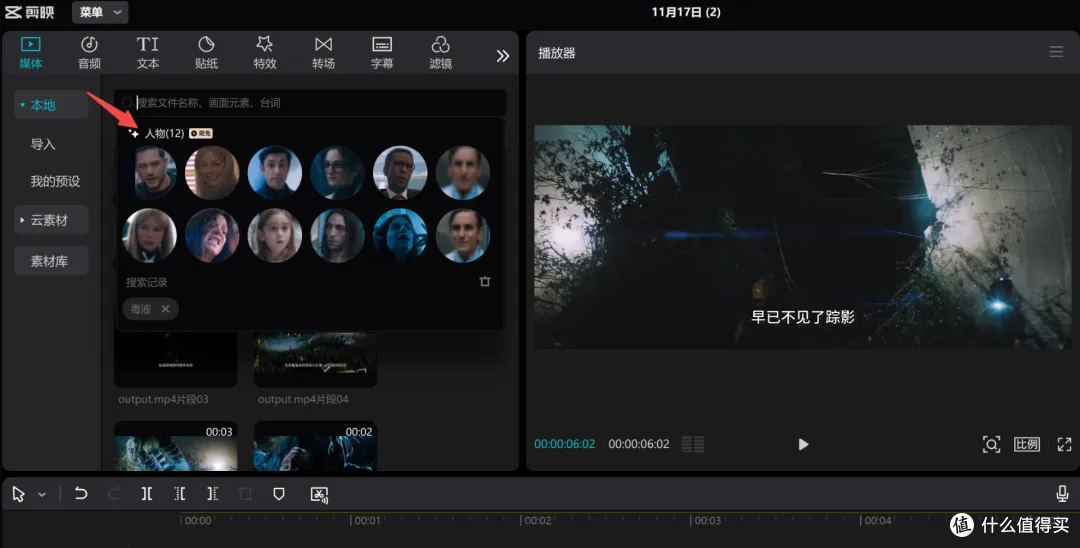The image size is (1080, 548).
Task: Open the player panel hamburger menu
Action: (1056, 52)
